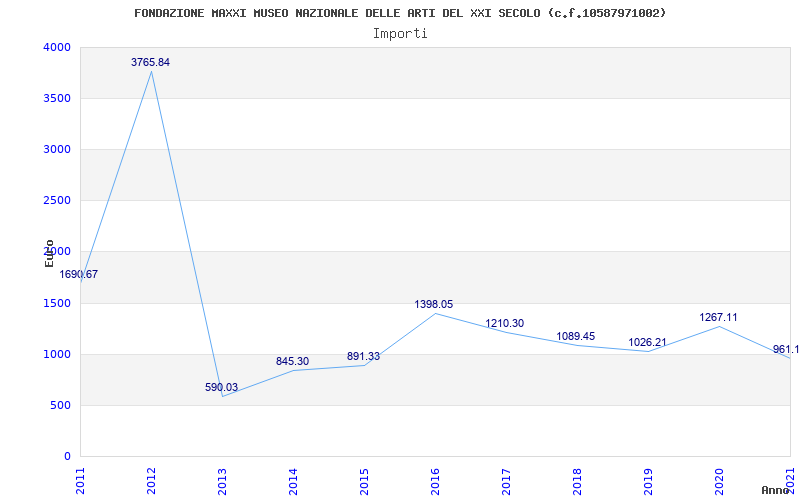Image resolution: width=800 pixels, height=500 pixels.
Task: Click the y-axis value 500
Action: click(59, 406)
